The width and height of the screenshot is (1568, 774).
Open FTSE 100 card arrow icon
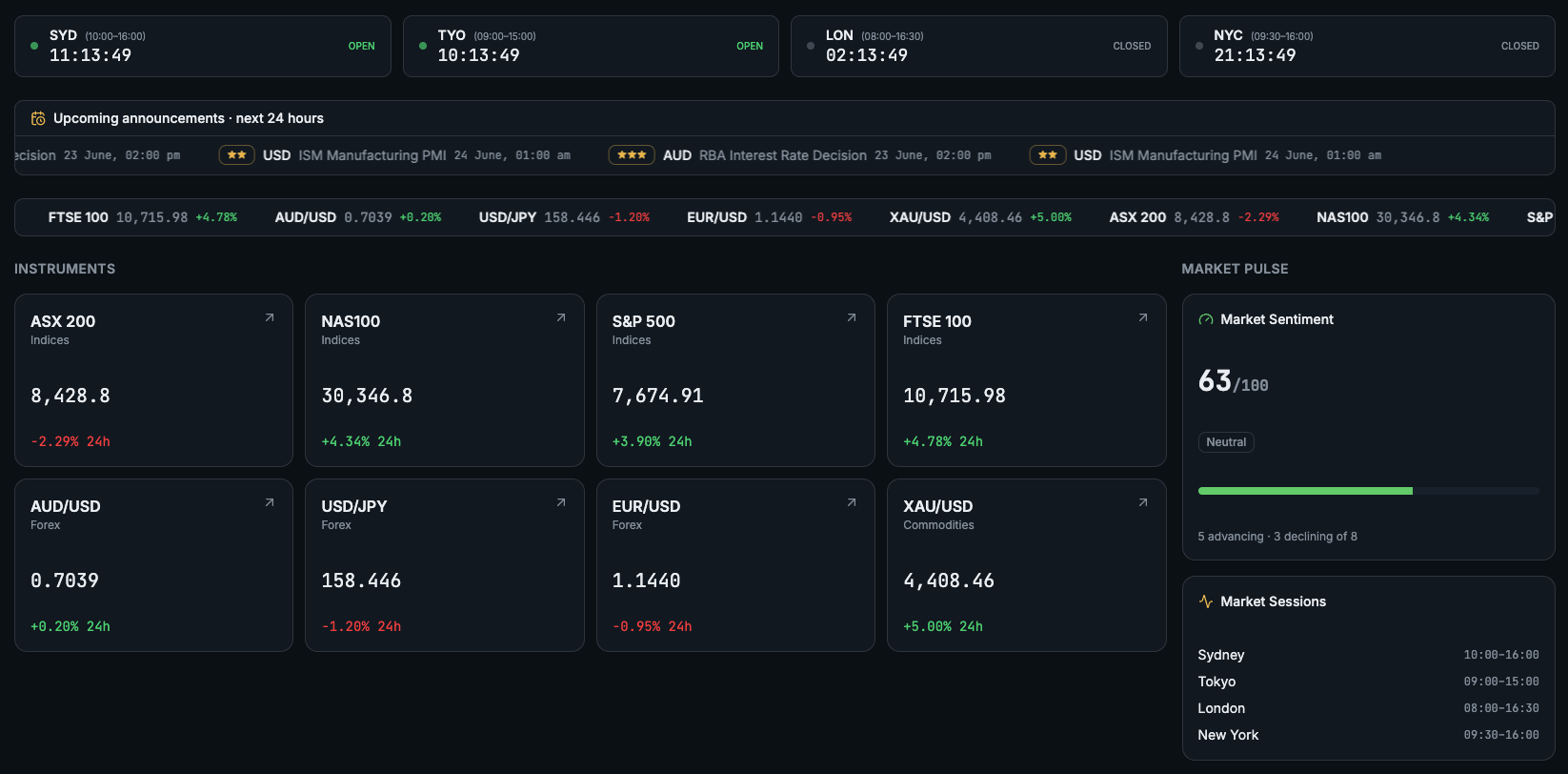[1143, 317]
